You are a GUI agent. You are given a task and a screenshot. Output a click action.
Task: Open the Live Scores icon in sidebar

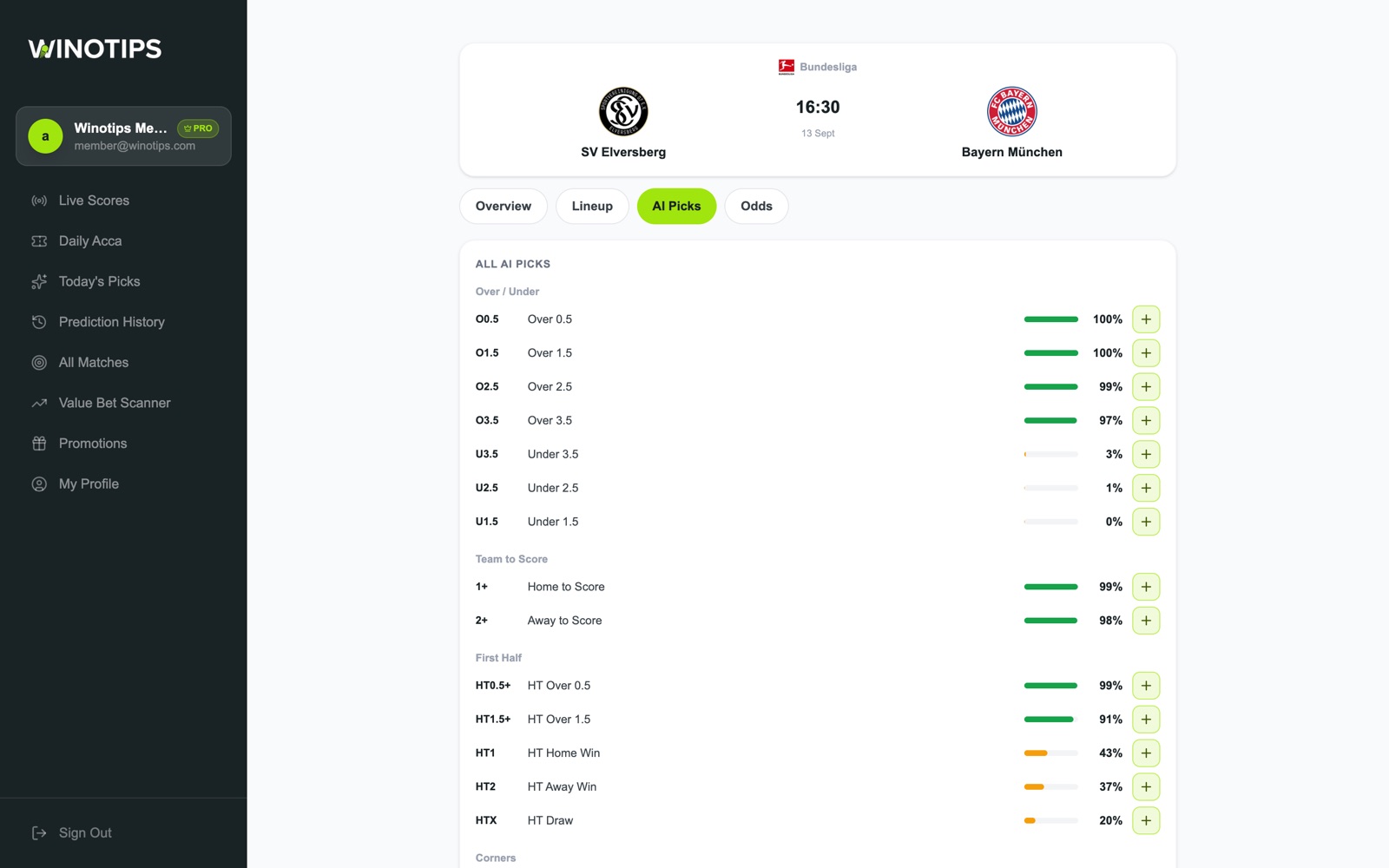pos(39,201)
